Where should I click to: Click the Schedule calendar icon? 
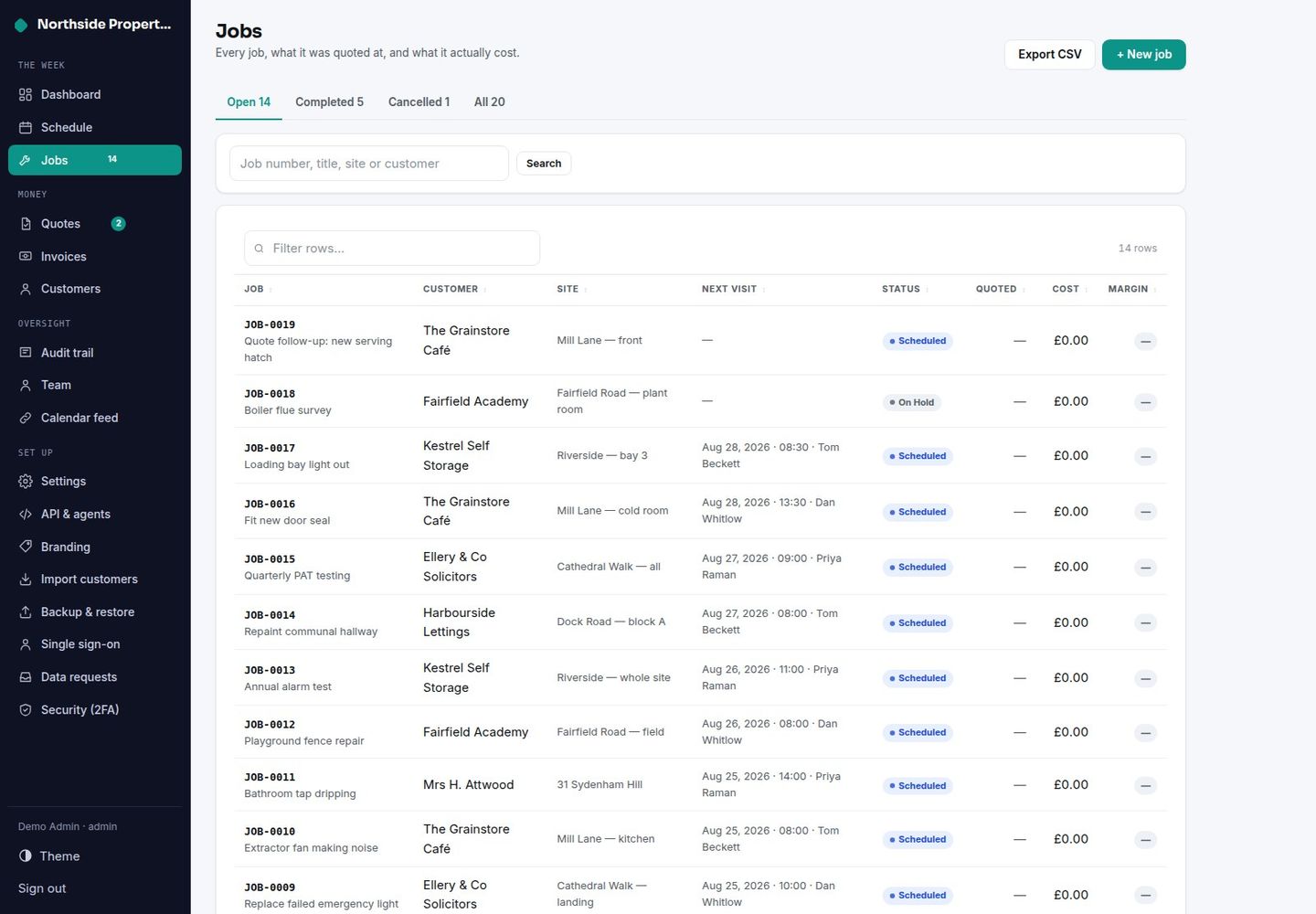pyautogui.click(x=26, y=128)
